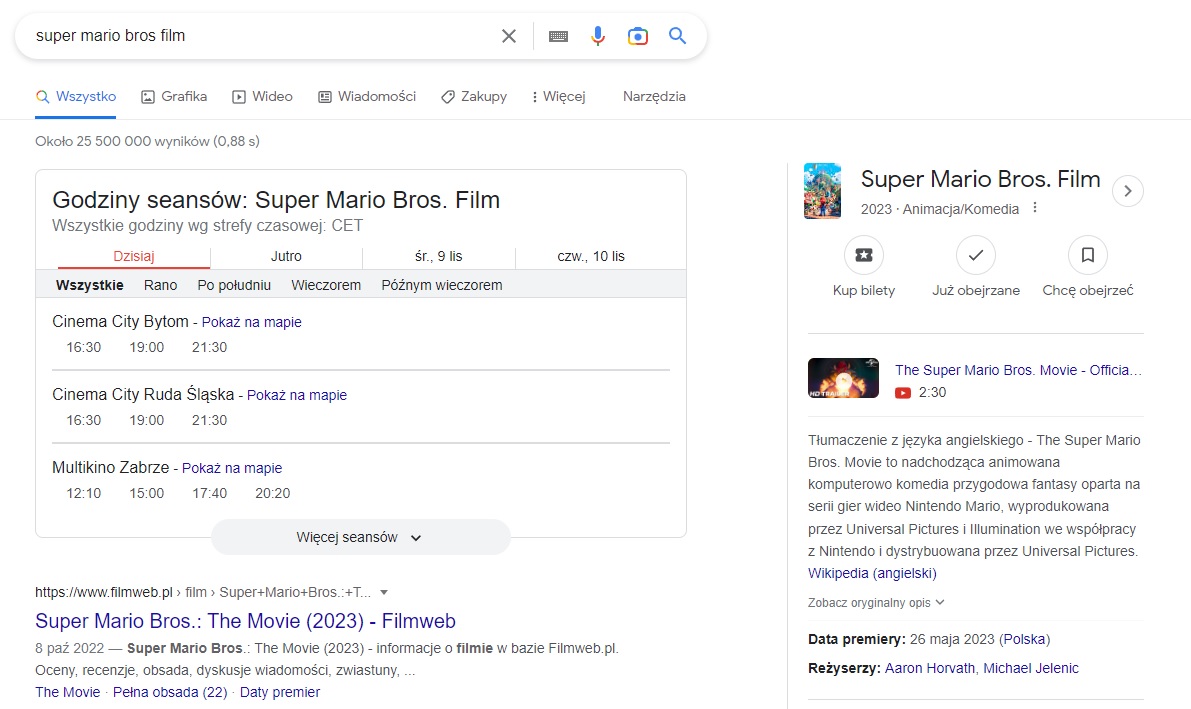Open Daty premier sitelink

pos(280,692)
